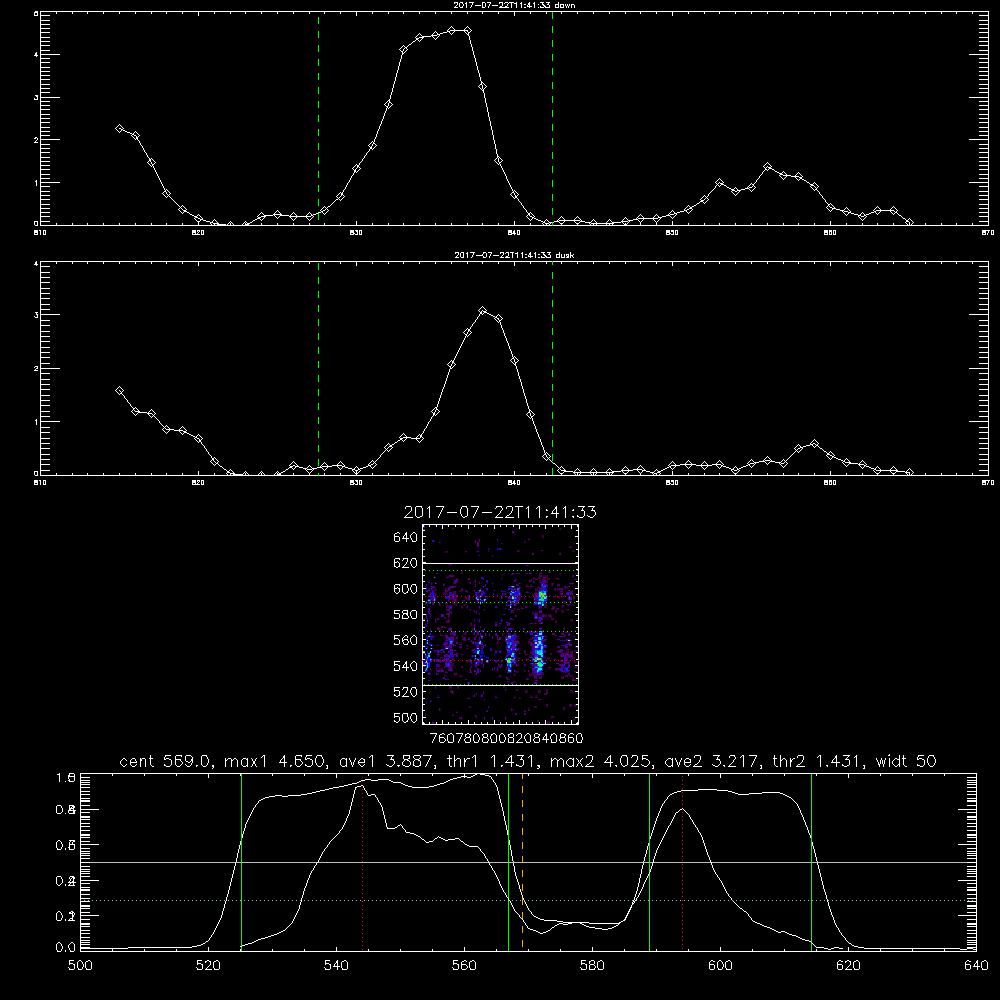Viewport: 1000px width, 1000px height.
Task: Select the 'cent 569.0' value
Action: click(x=165, y=761)
